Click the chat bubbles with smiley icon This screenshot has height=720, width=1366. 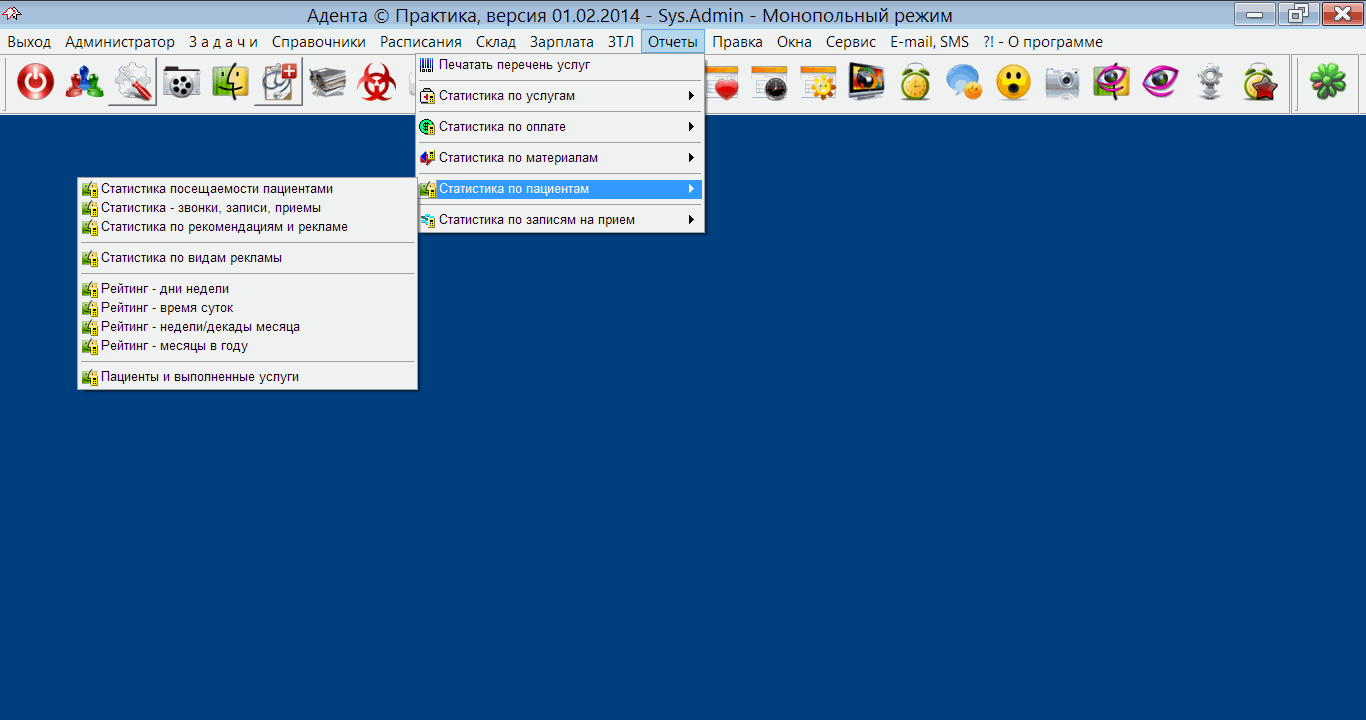[964, 83]
